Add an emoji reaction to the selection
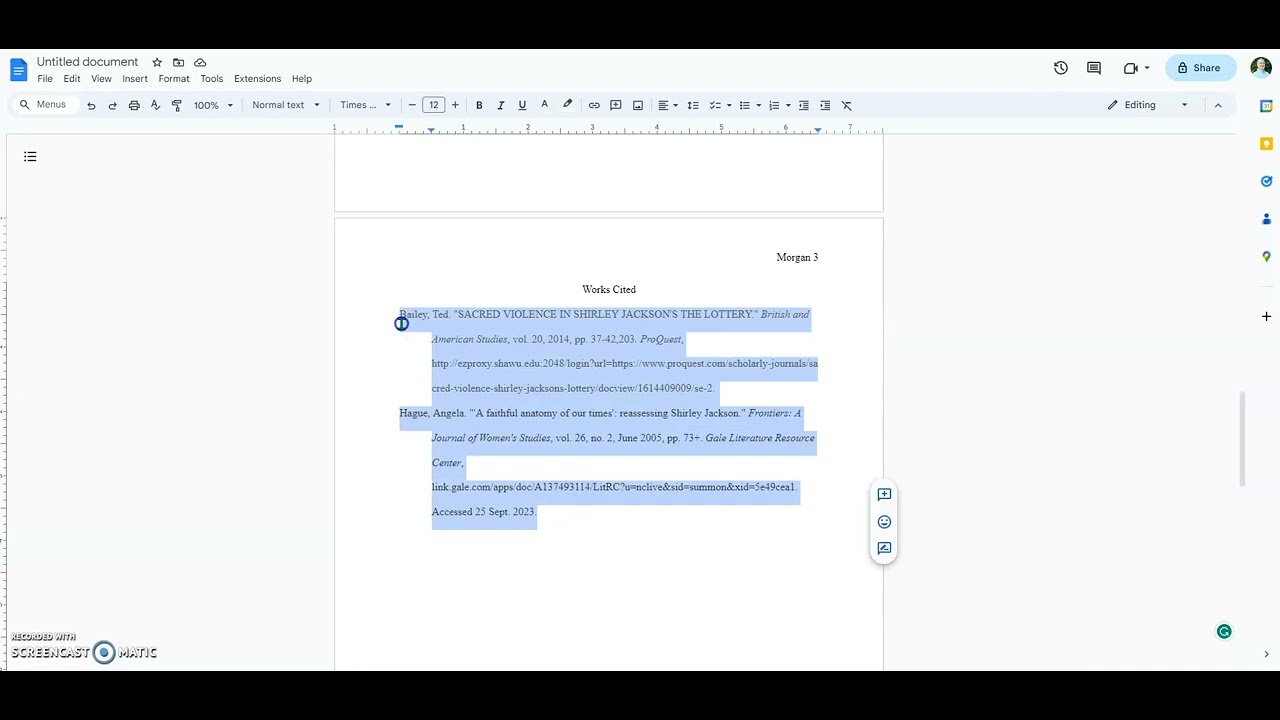Viewport: 1280px width, 720px height. [x=884, y=521]
